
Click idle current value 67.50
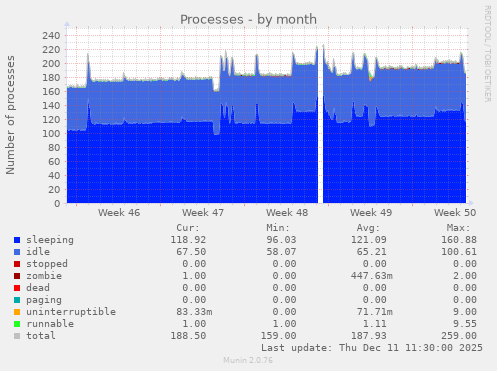click(x=191, y=252)
